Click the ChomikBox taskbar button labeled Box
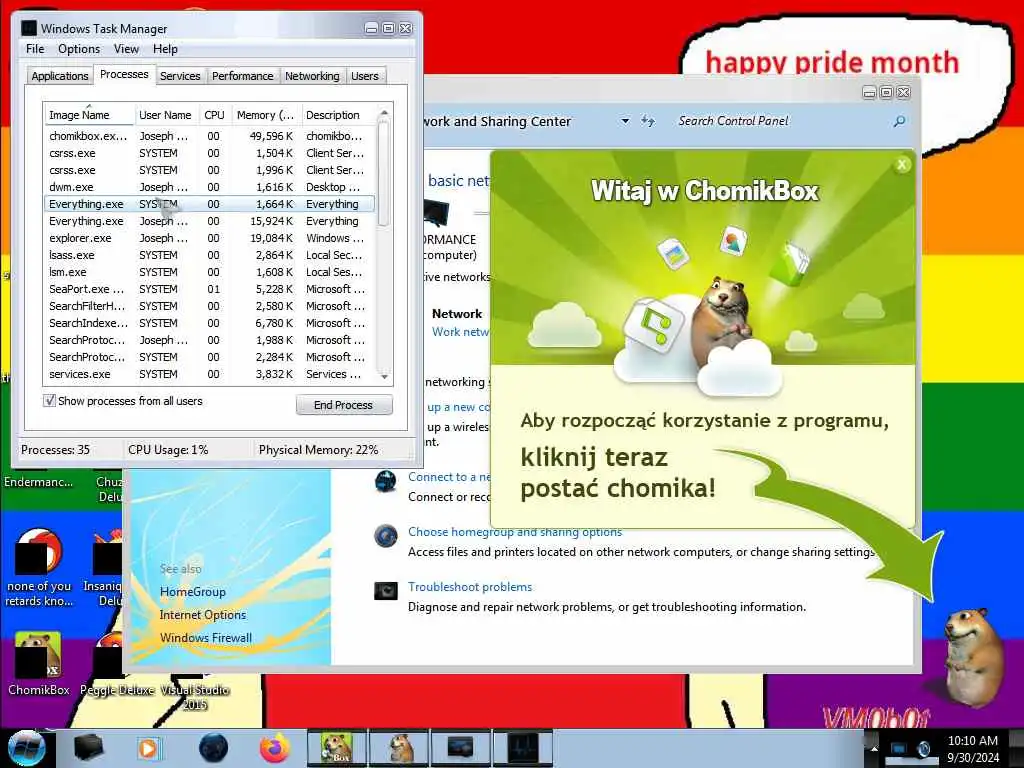Image resolution: width=1024 pixels, height=768 pixels. (x=338, y=748)
